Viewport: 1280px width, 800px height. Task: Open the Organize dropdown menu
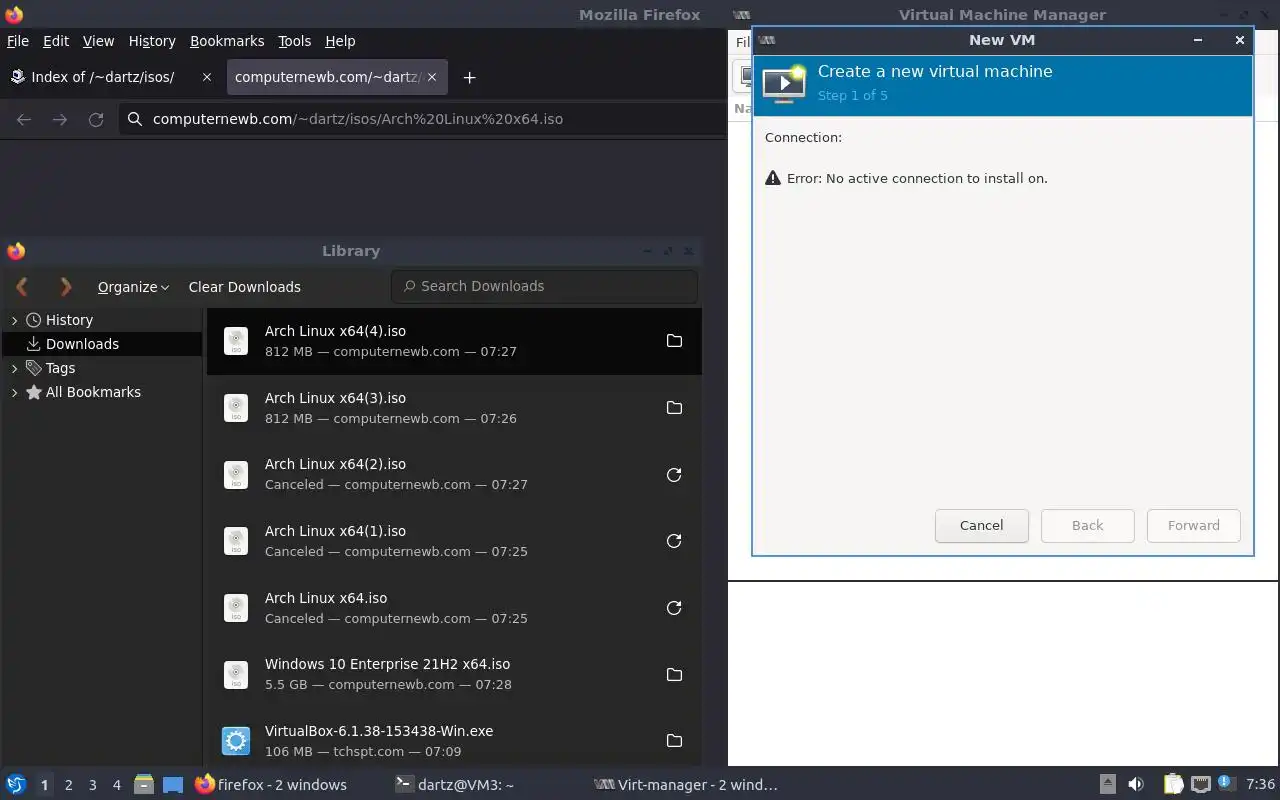(x=133, y=287)
